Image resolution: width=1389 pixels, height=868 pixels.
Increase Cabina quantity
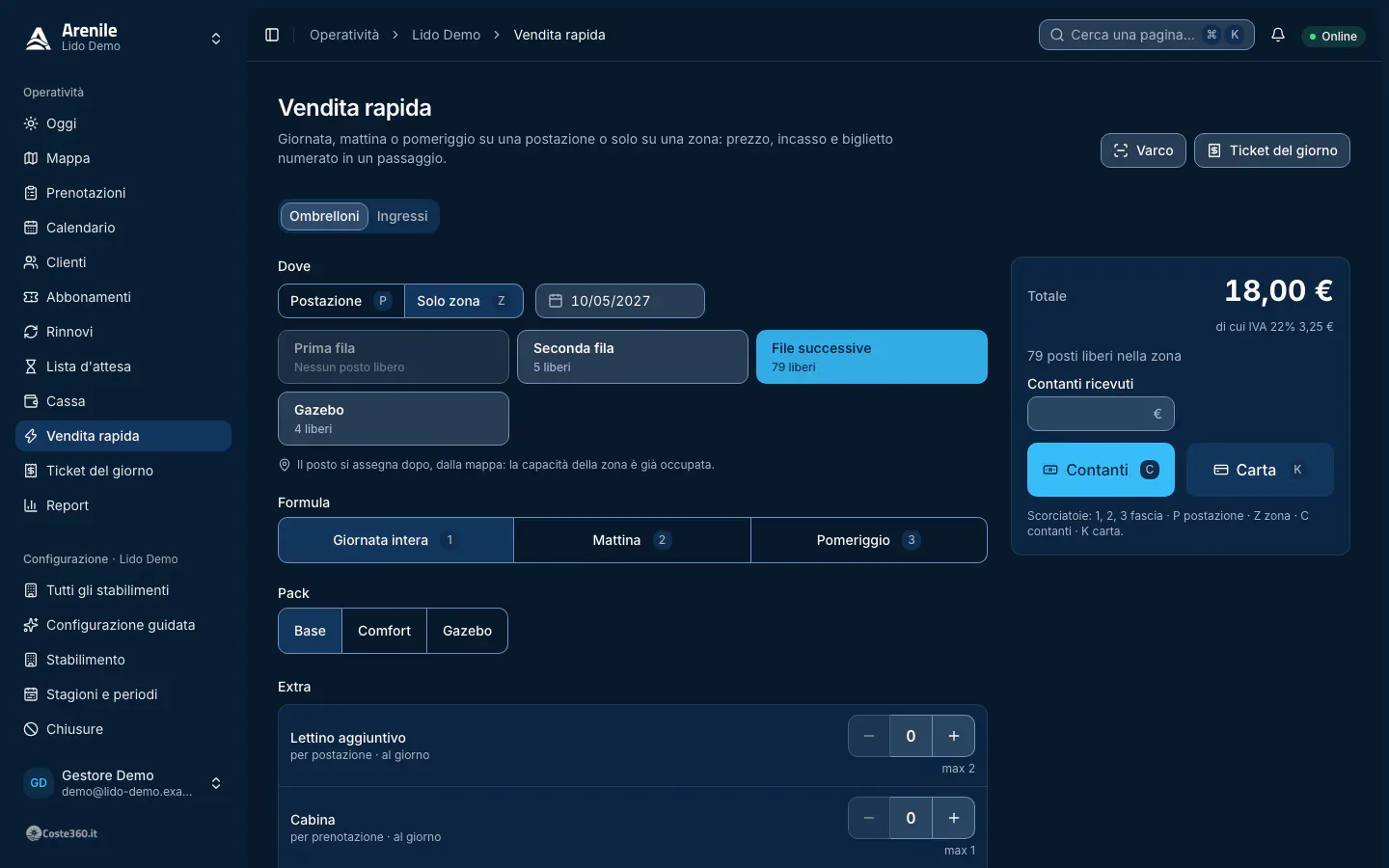tap(954, 818)
